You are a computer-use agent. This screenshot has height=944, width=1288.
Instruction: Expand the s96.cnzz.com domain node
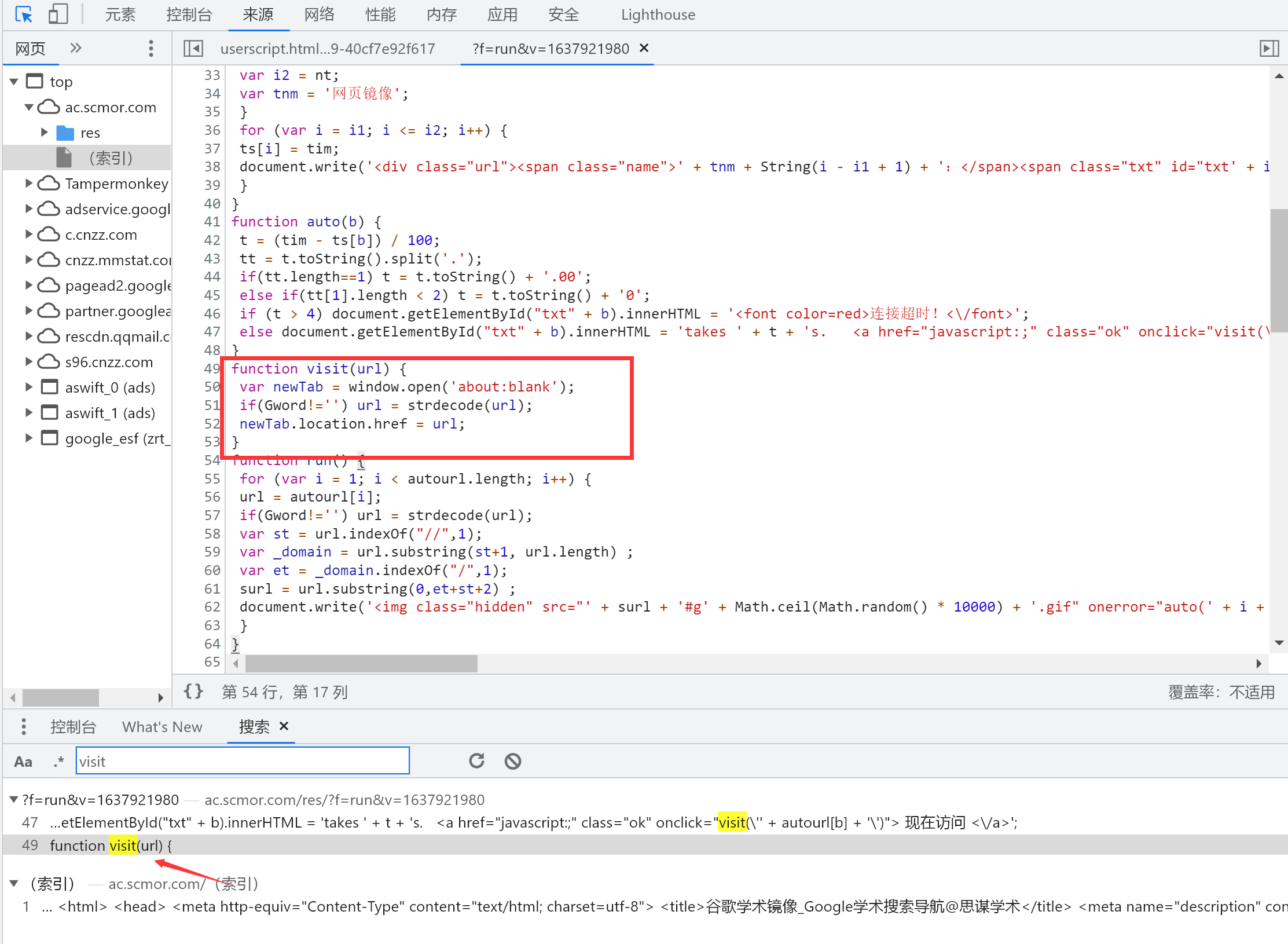click(28, 362)
